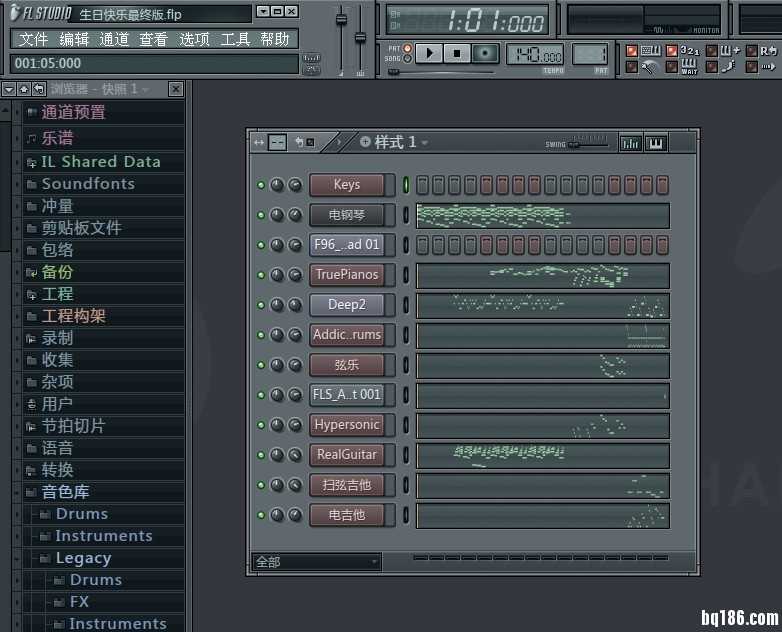The height and width of the screenshot is (632, 782).
Task: Open graph editor in channel rack
Action: (630, 144)
